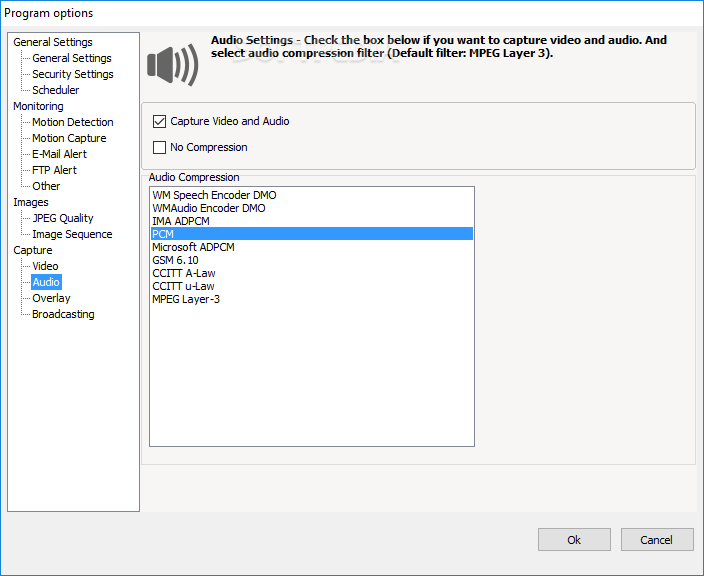Open the General Settings category node
This screenshot has height=576, width=704.
(53, 42)
